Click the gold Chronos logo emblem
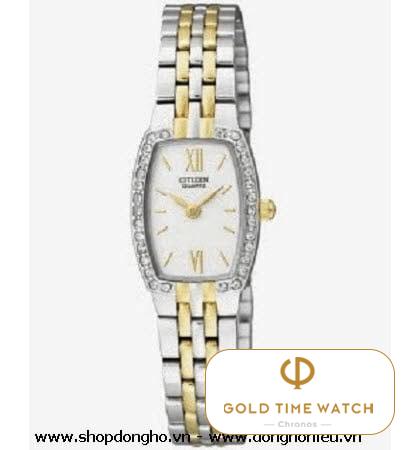 [297, 373]
